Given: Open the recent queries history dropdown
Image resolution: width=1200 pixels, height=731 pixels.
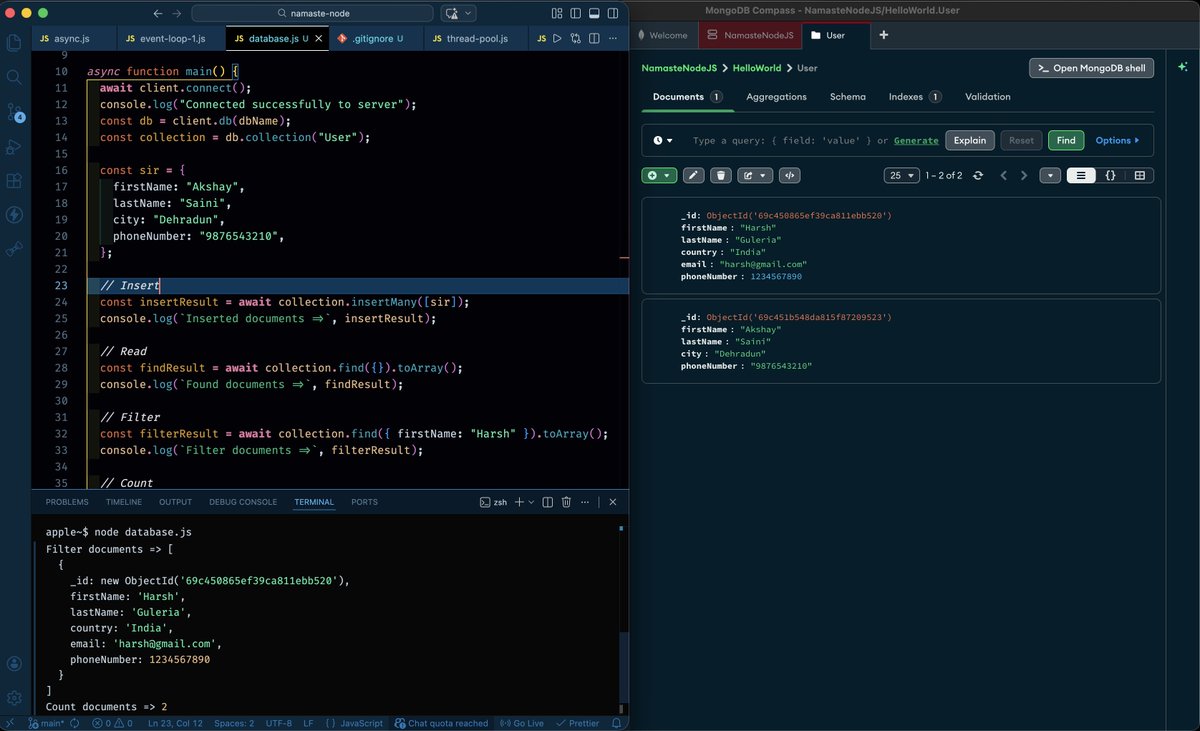Looking at the screenshot, I should click(663, 141).
